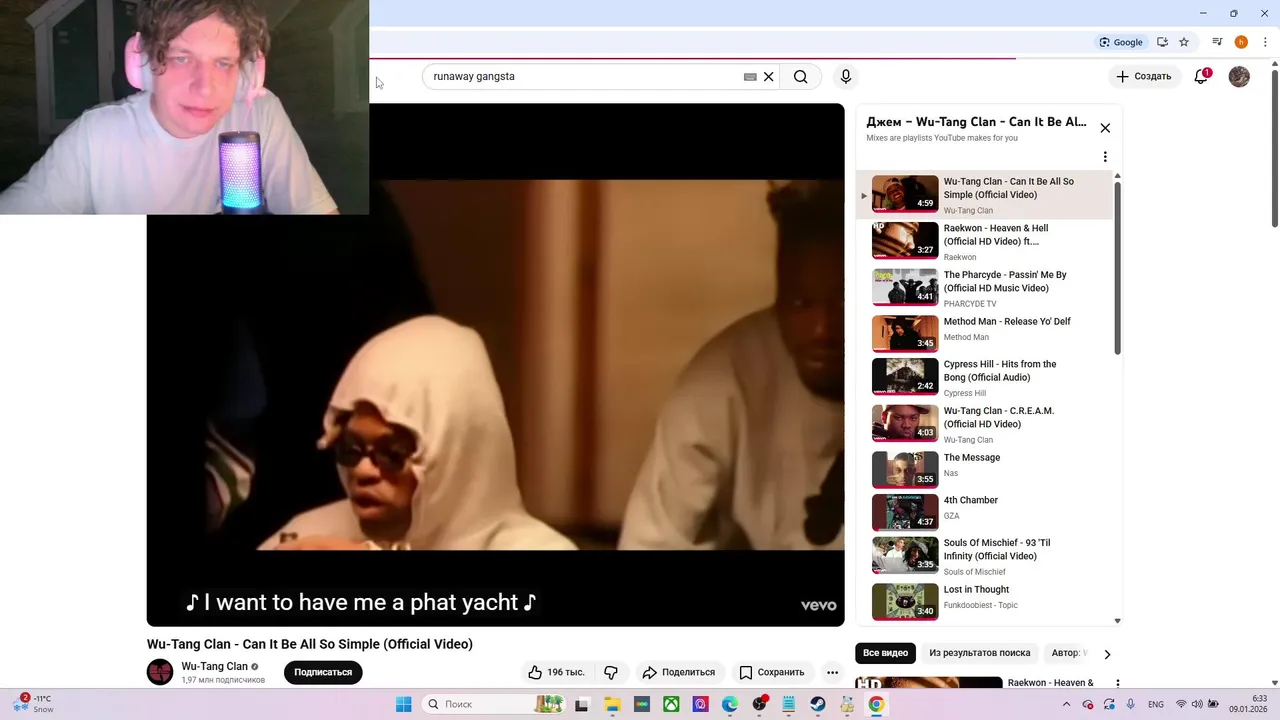The height and width of the screenshot is (720, 1280).
Task: Play Lost in Thought by Funkdoobiest
Action: [x=985, y=601]
